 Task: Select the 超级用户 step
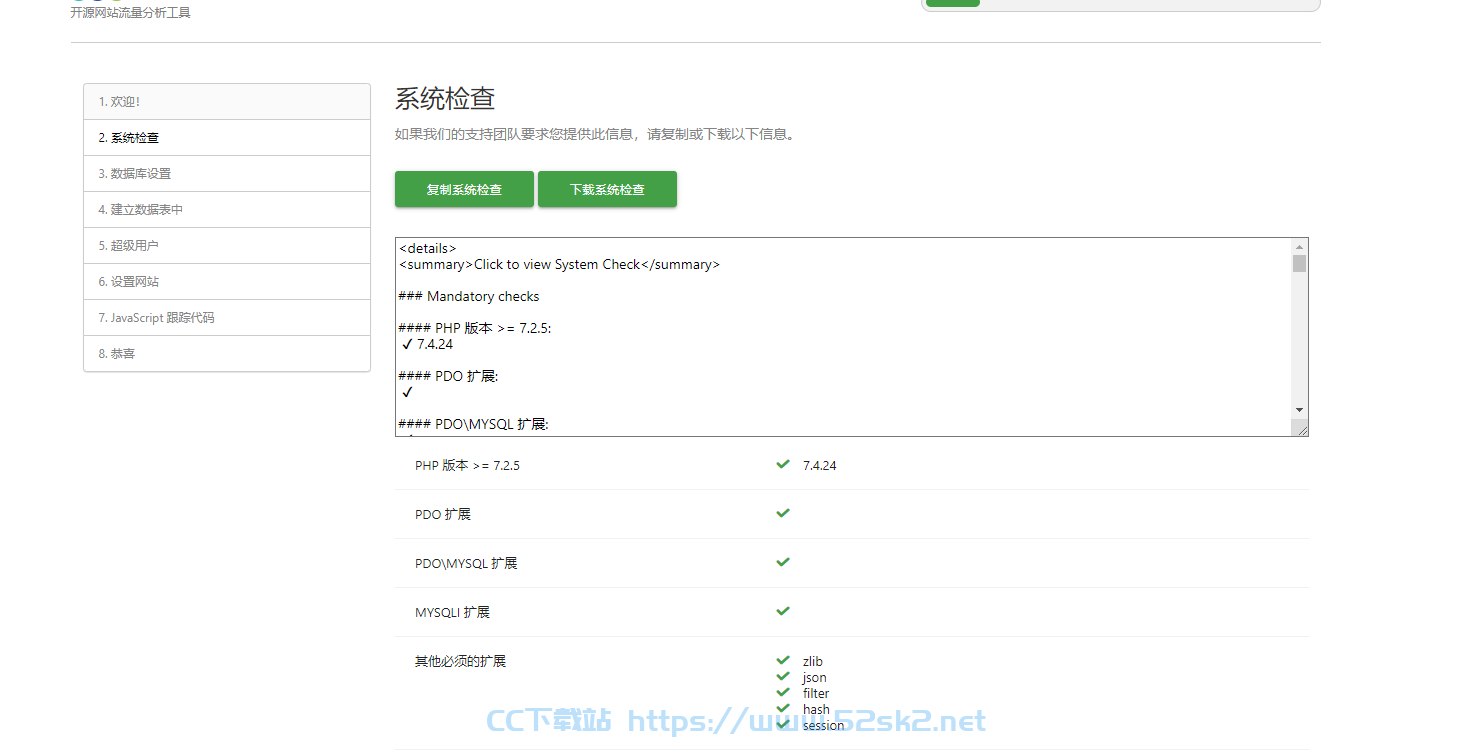pyautogui.click(x=227, y=246)
